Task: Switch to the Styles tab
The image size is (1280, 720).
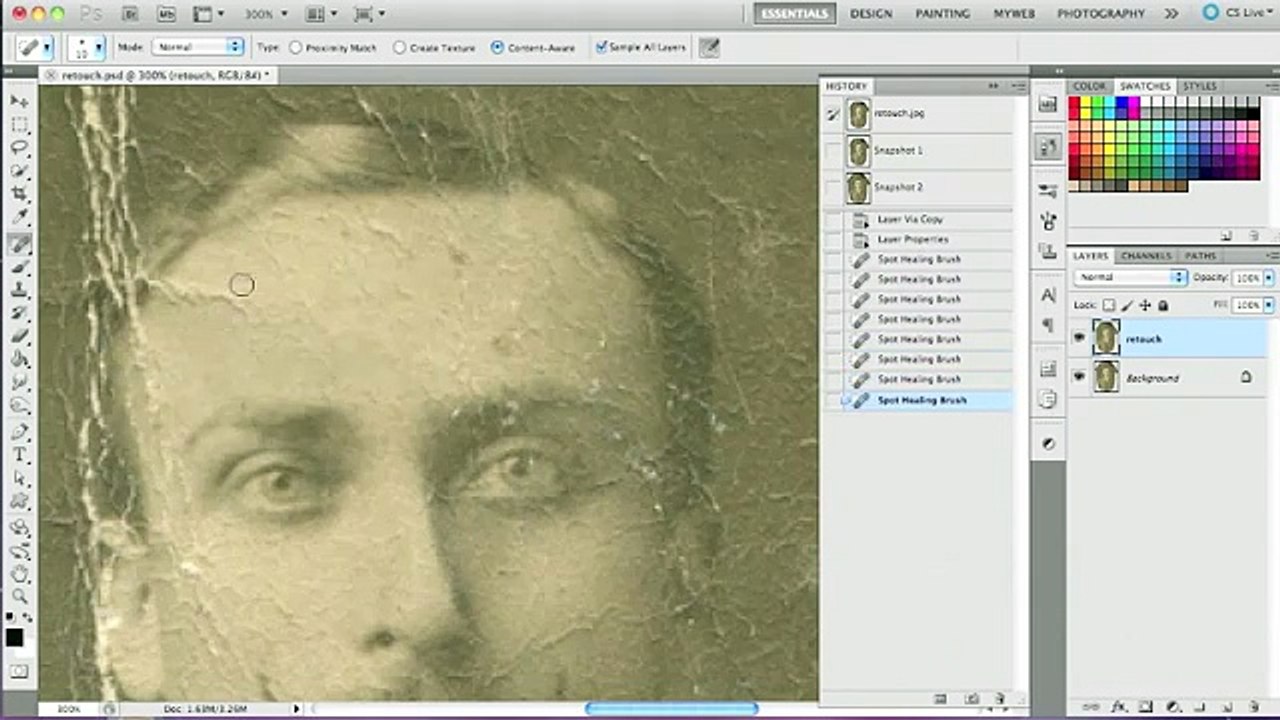Action: [1199, 87]
